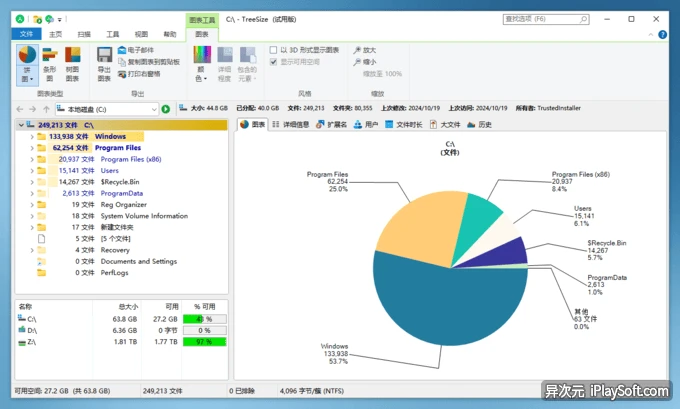Image resolution: width=680 pixels, height=409 pixels.
Task: Switch to the File Ages tab
Action: [x=404, y=124]
